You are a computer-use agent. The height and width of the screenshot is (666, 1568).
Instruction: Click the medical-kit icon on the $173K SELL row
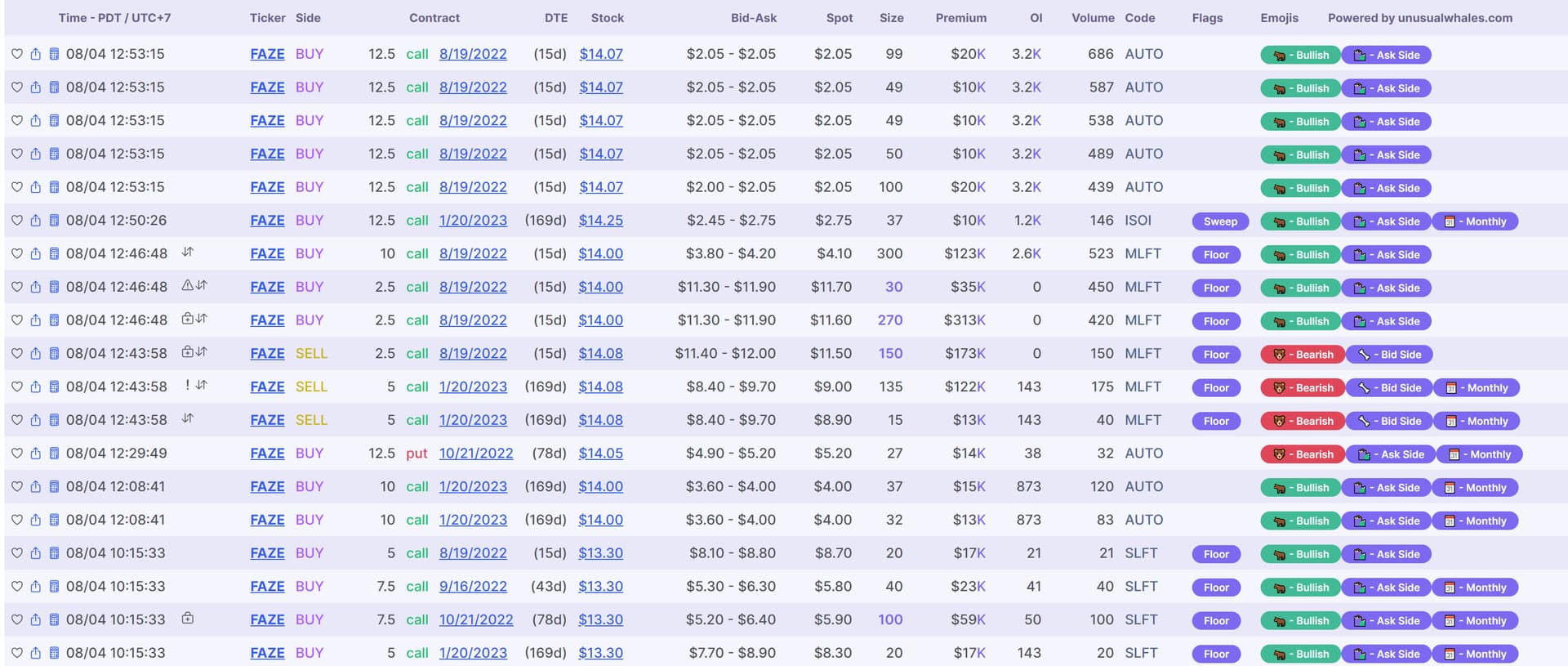pyautogui.click(x=187, y=352)
